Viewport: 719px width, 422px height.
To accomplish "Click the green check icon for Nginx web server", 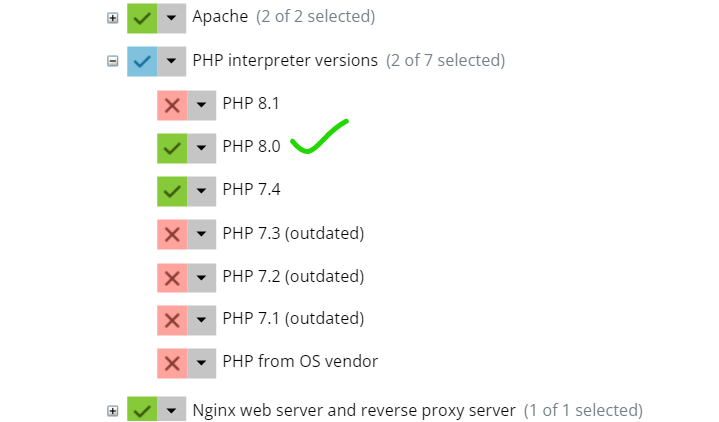I will pos(142,410).
